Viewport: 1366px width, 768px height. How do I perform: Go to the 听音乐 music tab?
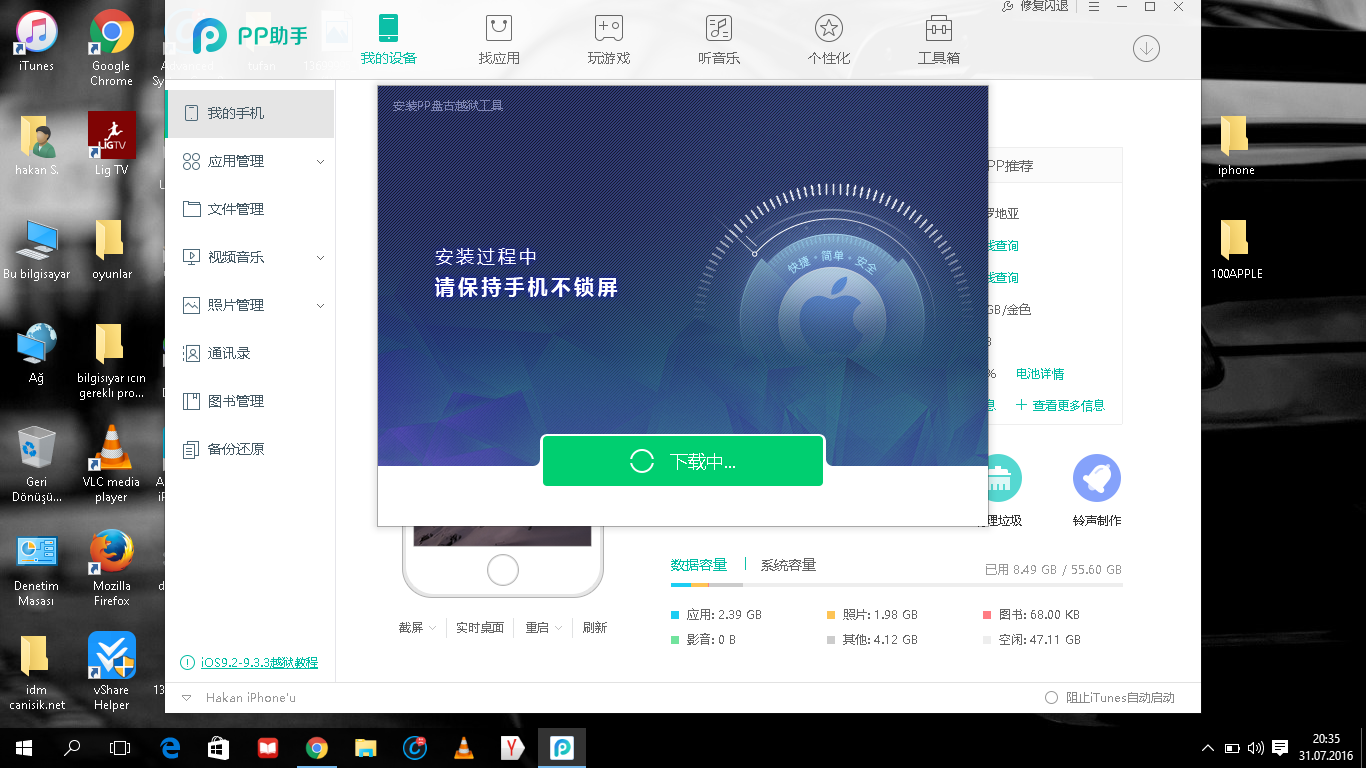pyautogui.click(x=718, y=40)
